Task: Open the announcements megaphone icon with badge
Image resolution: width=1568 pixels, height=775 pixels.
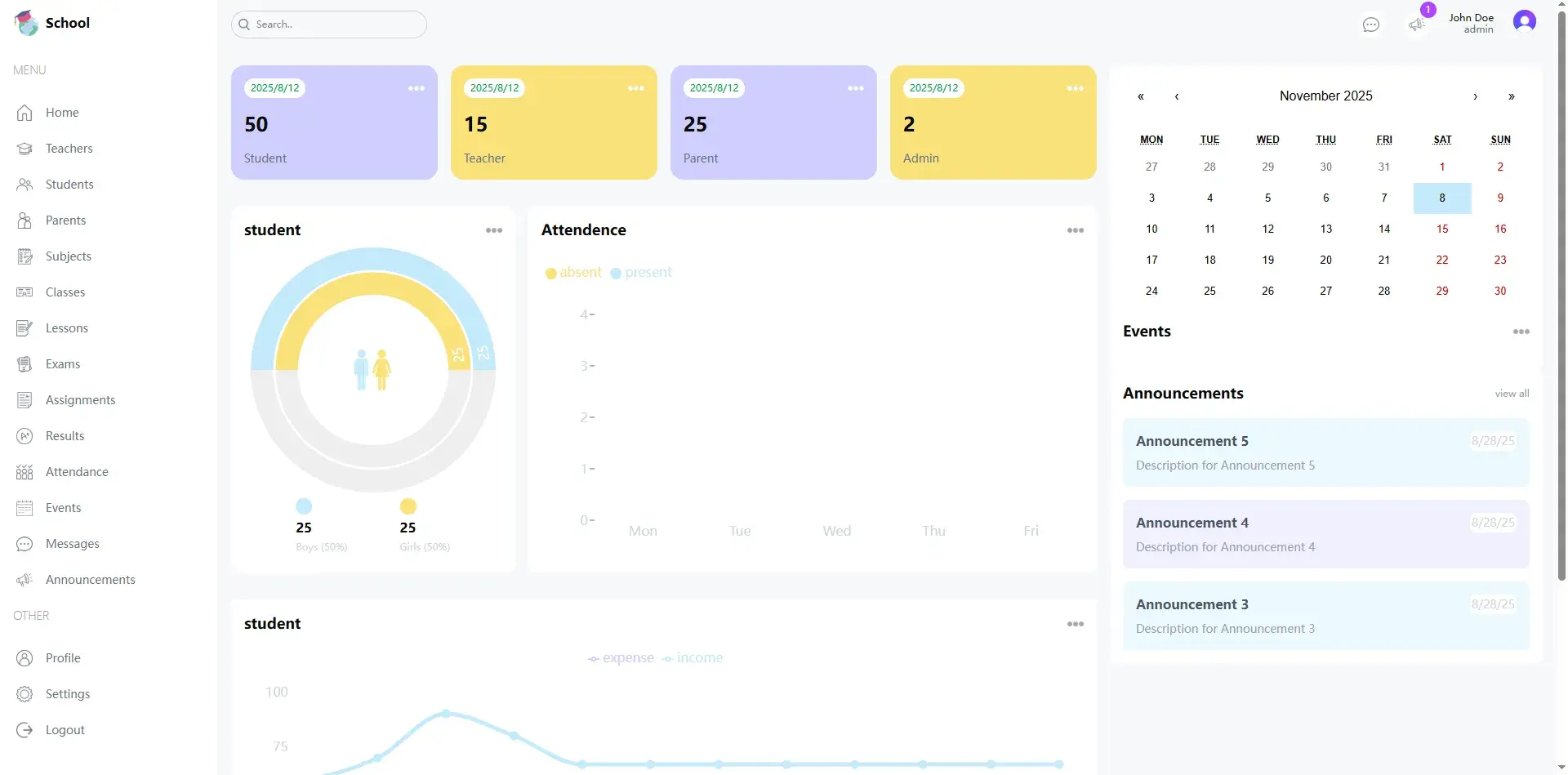Action: click(x=1417, y=24)
